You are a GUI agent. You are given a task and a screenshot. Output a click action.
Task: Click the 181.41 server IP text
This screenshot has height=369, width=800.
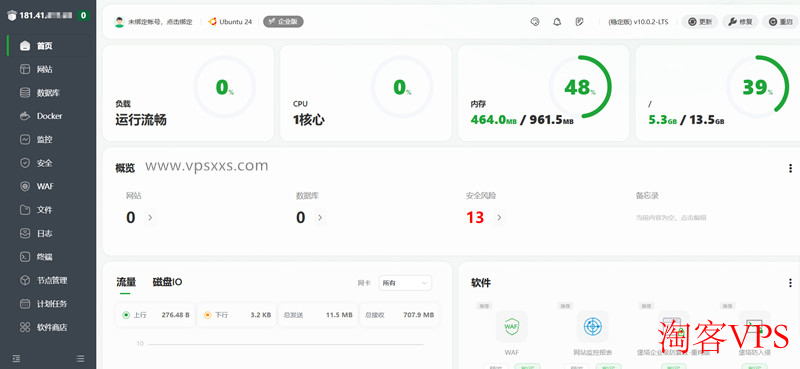click(46, 16)
